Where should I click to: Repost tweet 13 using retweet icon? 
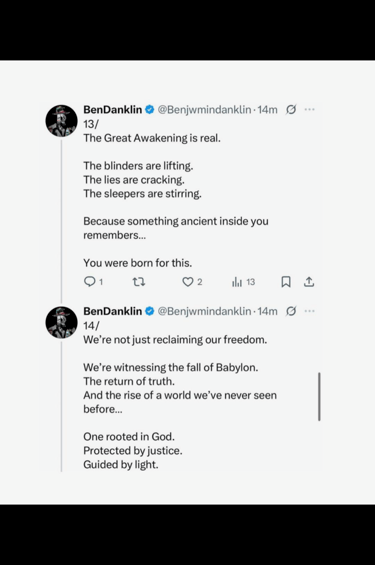139,282
